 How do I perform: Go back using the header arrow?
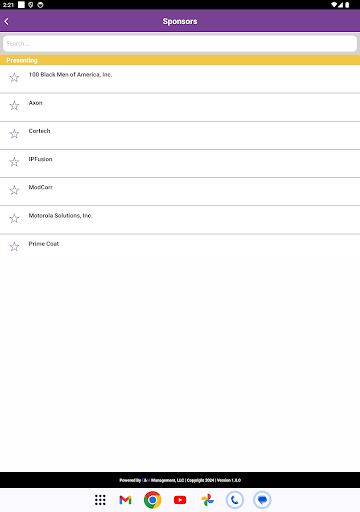tap(6, 21)
